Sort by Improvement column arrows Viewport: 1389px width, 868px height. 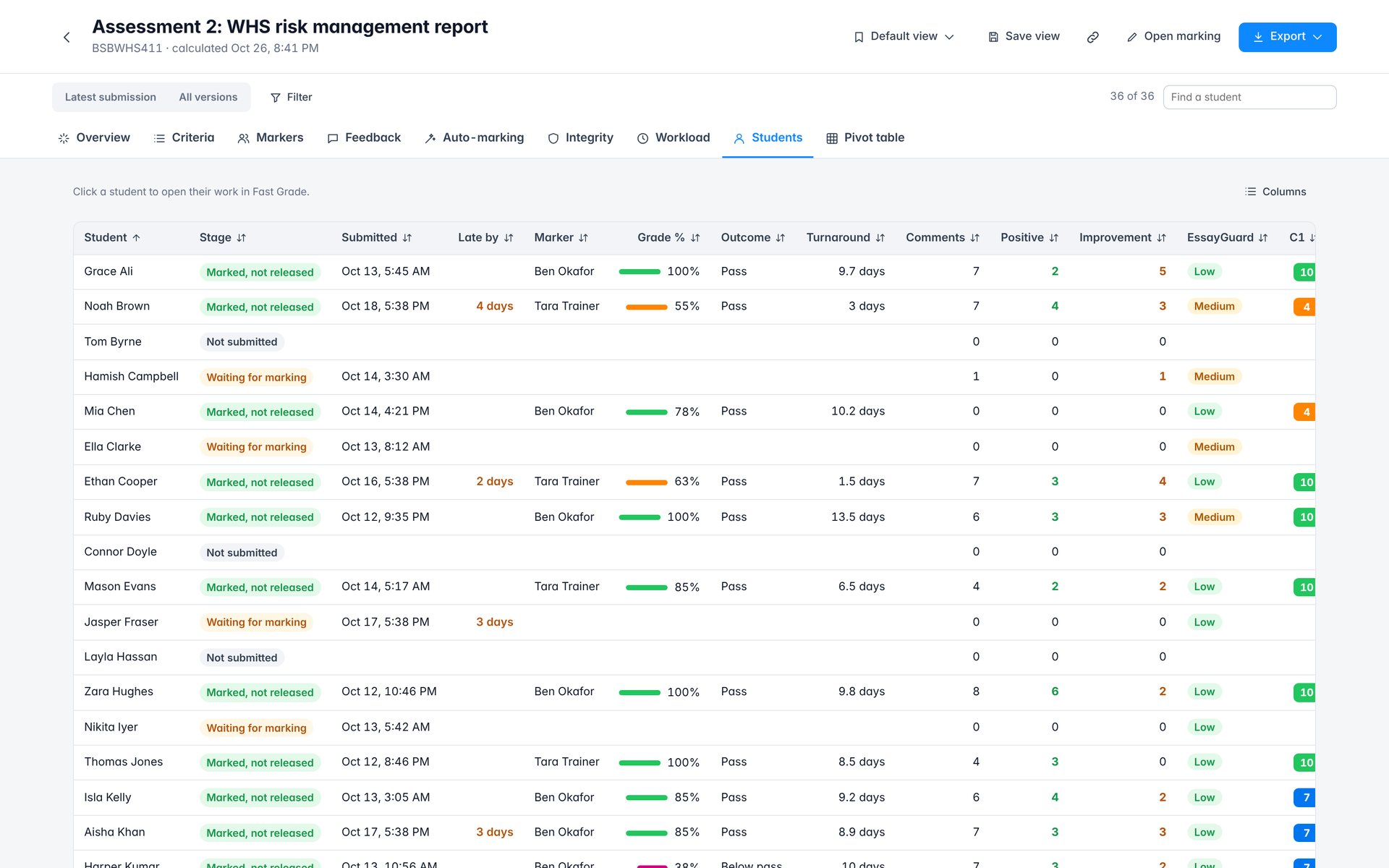1161,238
